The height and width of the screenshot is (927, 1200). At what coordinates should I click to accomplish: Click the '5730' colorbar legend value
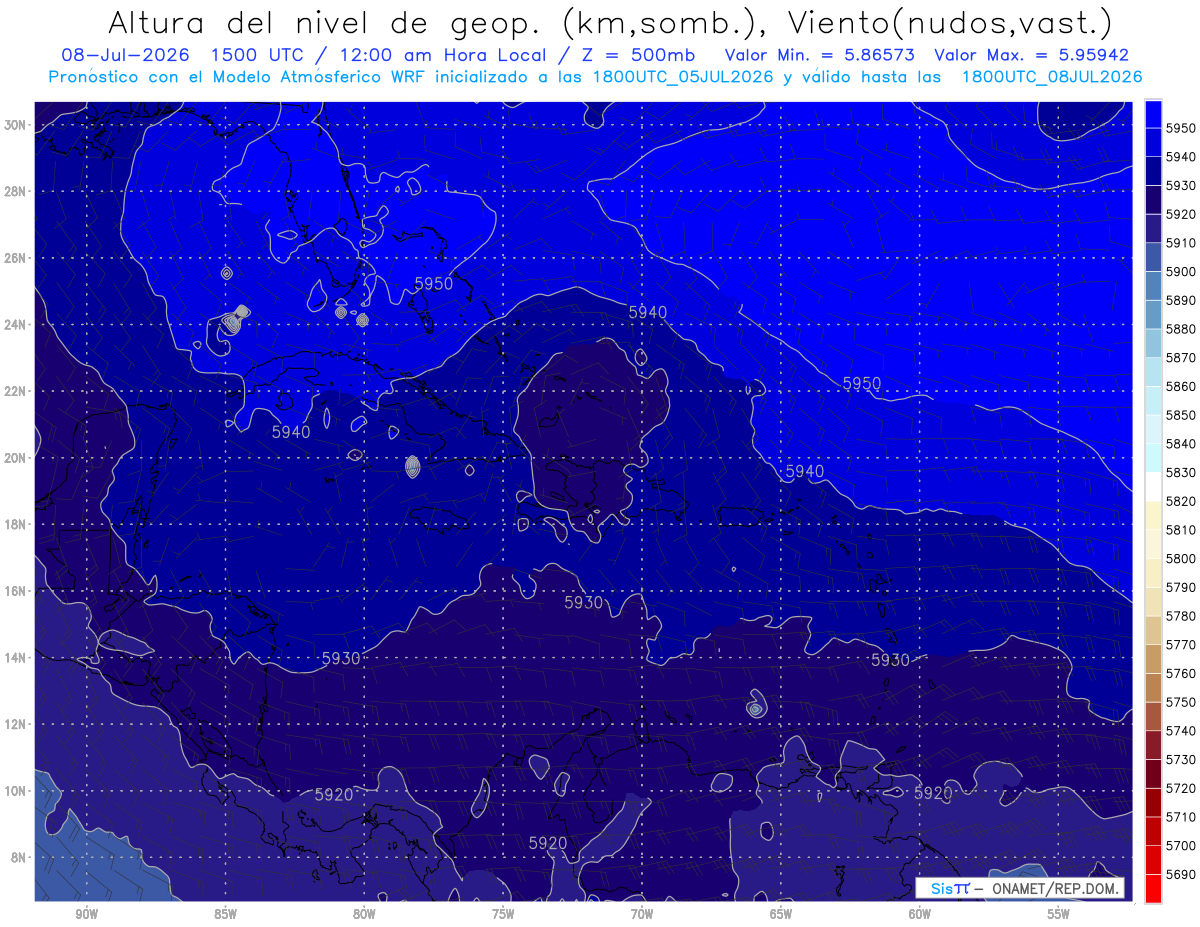coord(1182,759)
